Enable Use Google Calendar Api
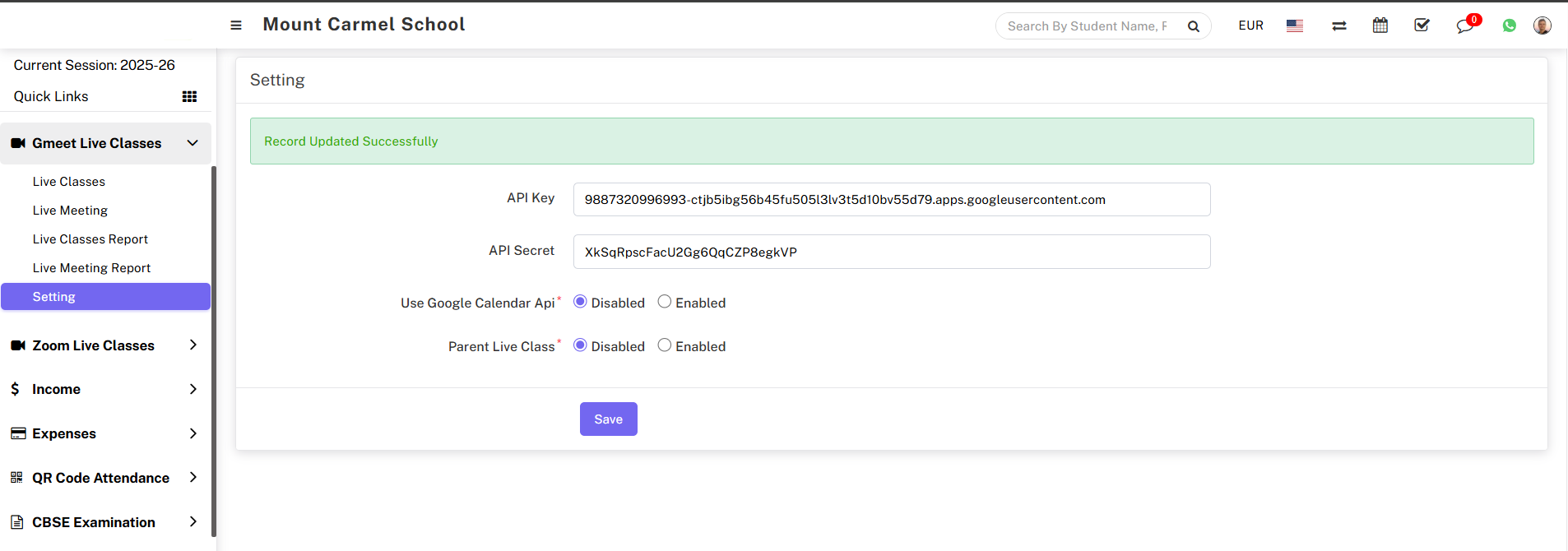 coord(665,302)
